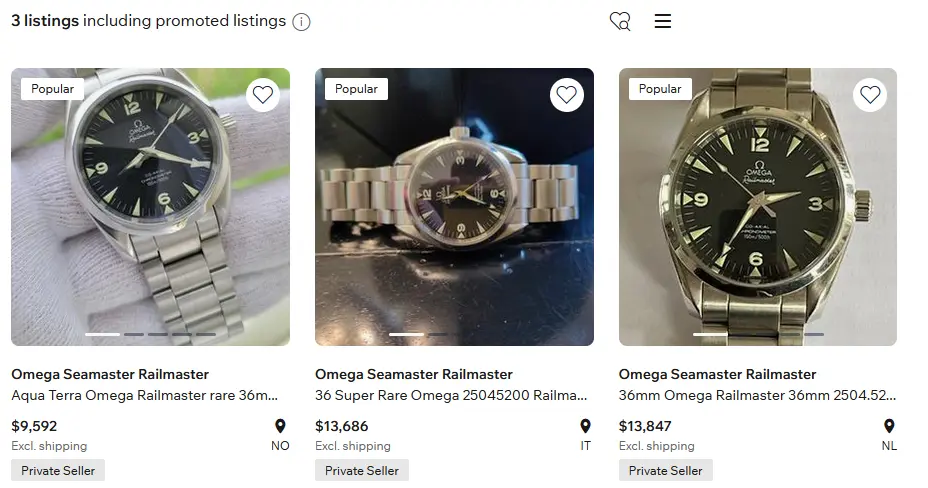The image size is (928, 488).
Task: Open the 36 Super Rare Omega listing title
Action: tap(448, 395)
